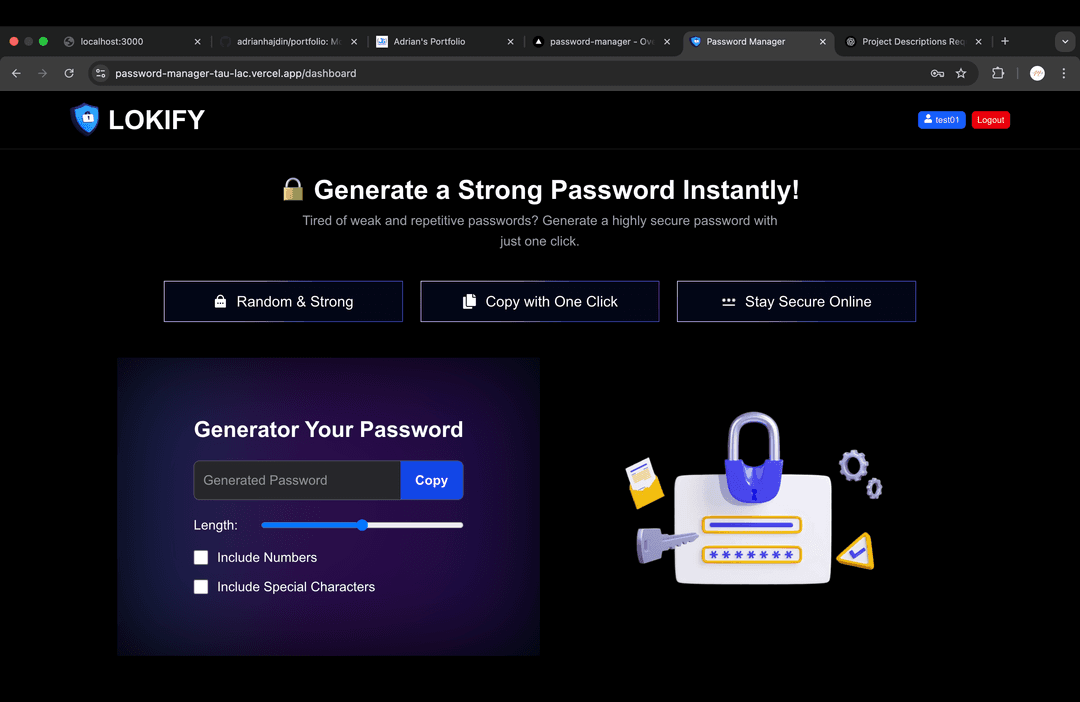Expand the tab search dropdown arrow
This screenshot has width=1080, height=702.
pyautogui.click(x=1065, y=41)
